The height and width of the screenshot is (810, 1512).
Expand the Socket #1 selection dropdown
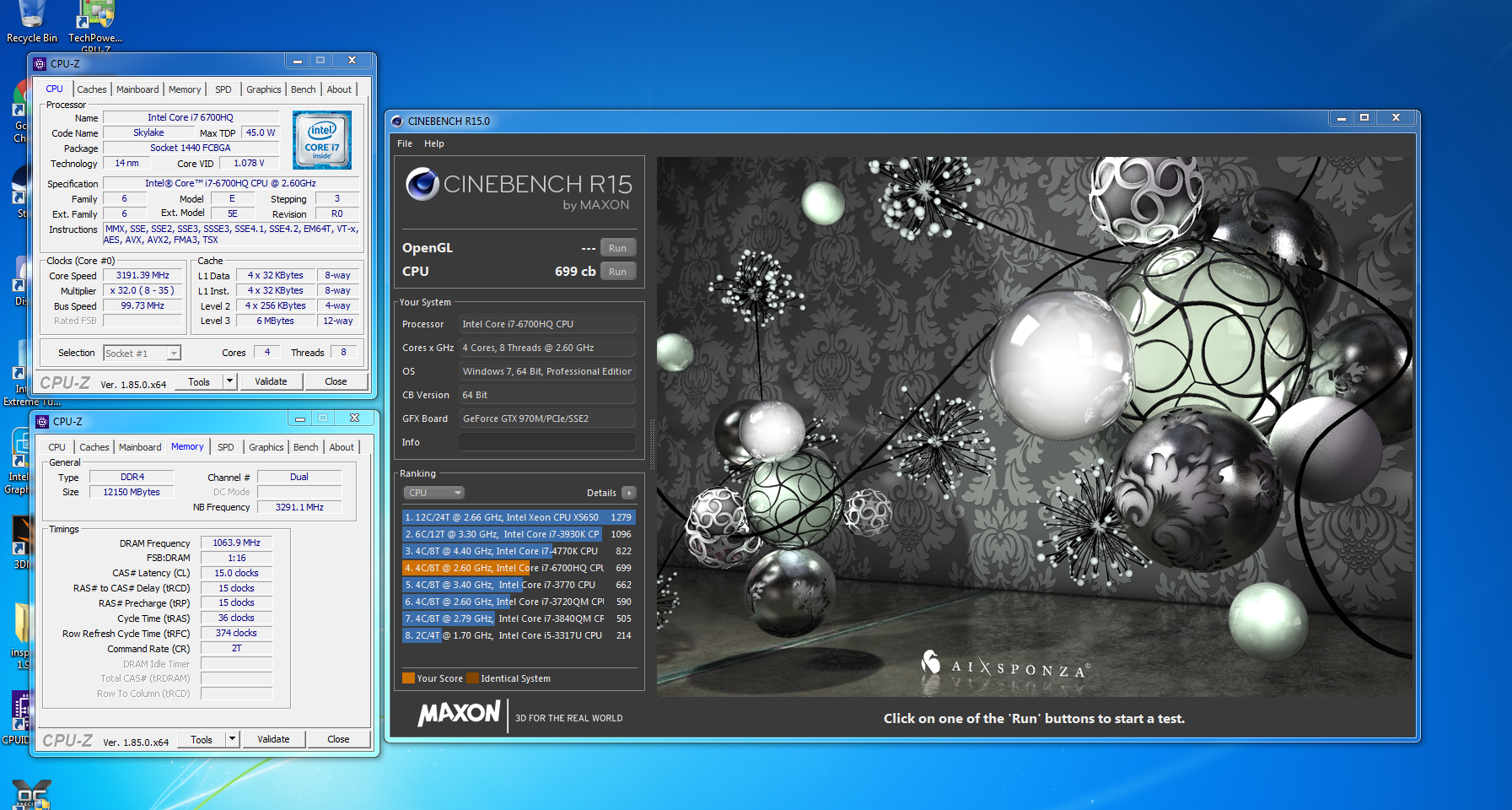click(x=174, y=354)
